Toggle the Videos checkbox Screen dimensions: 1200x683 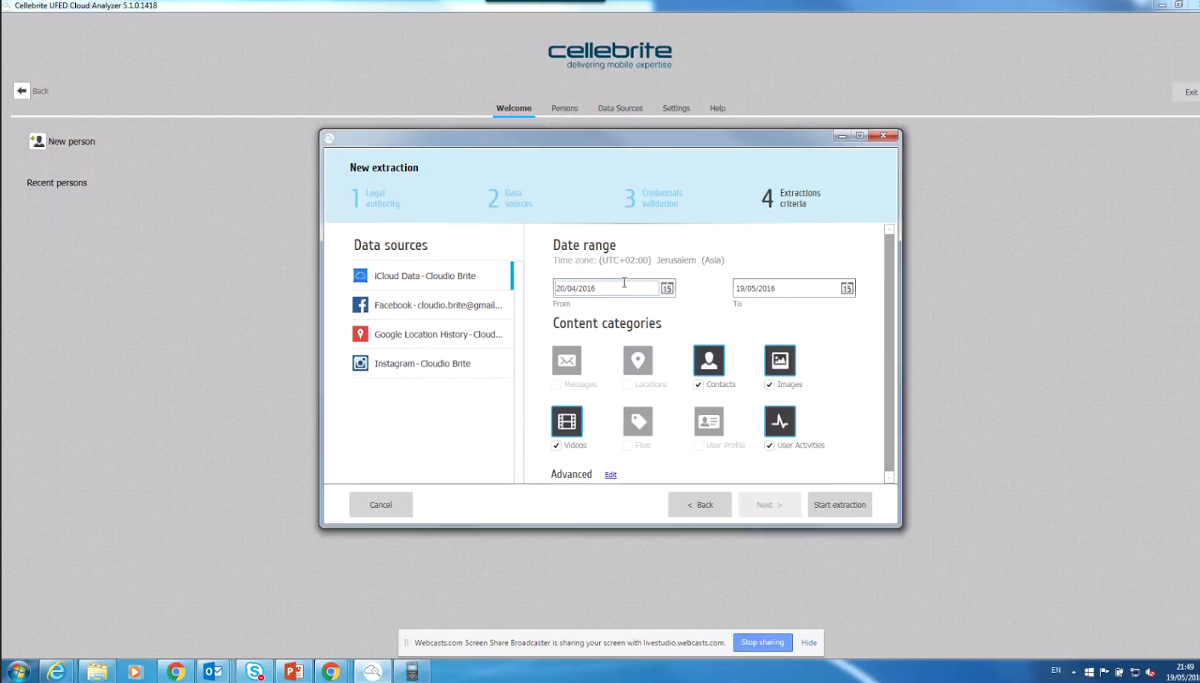click(556, 446)
